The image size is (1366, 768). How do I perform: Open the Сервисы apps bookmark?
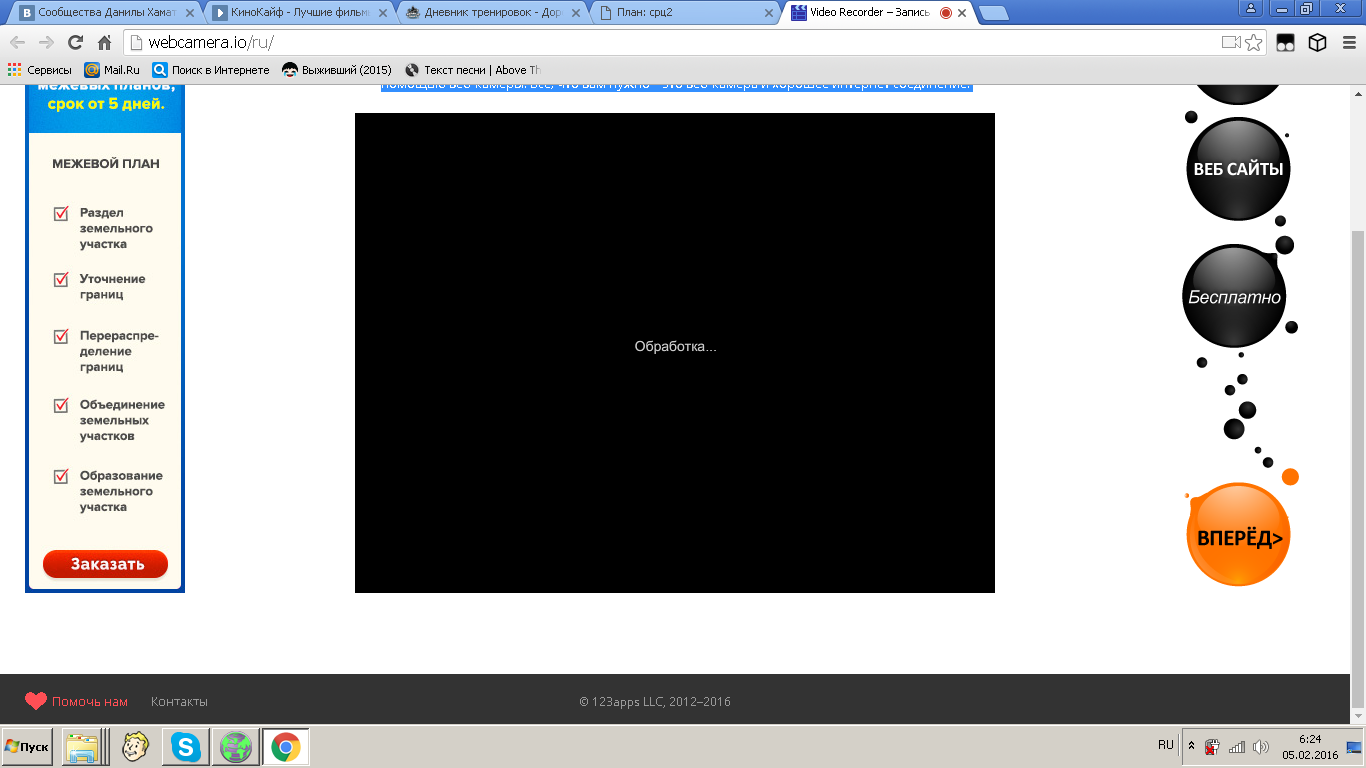(x=40, y=70)
